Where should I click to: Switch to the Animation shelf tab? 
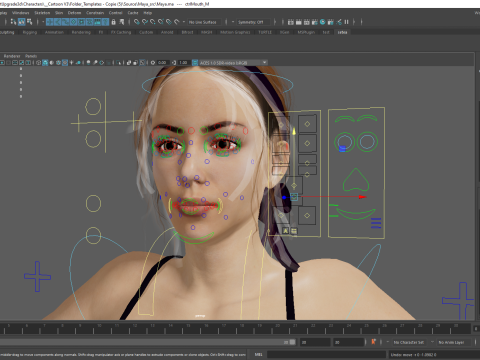point(54,32)
